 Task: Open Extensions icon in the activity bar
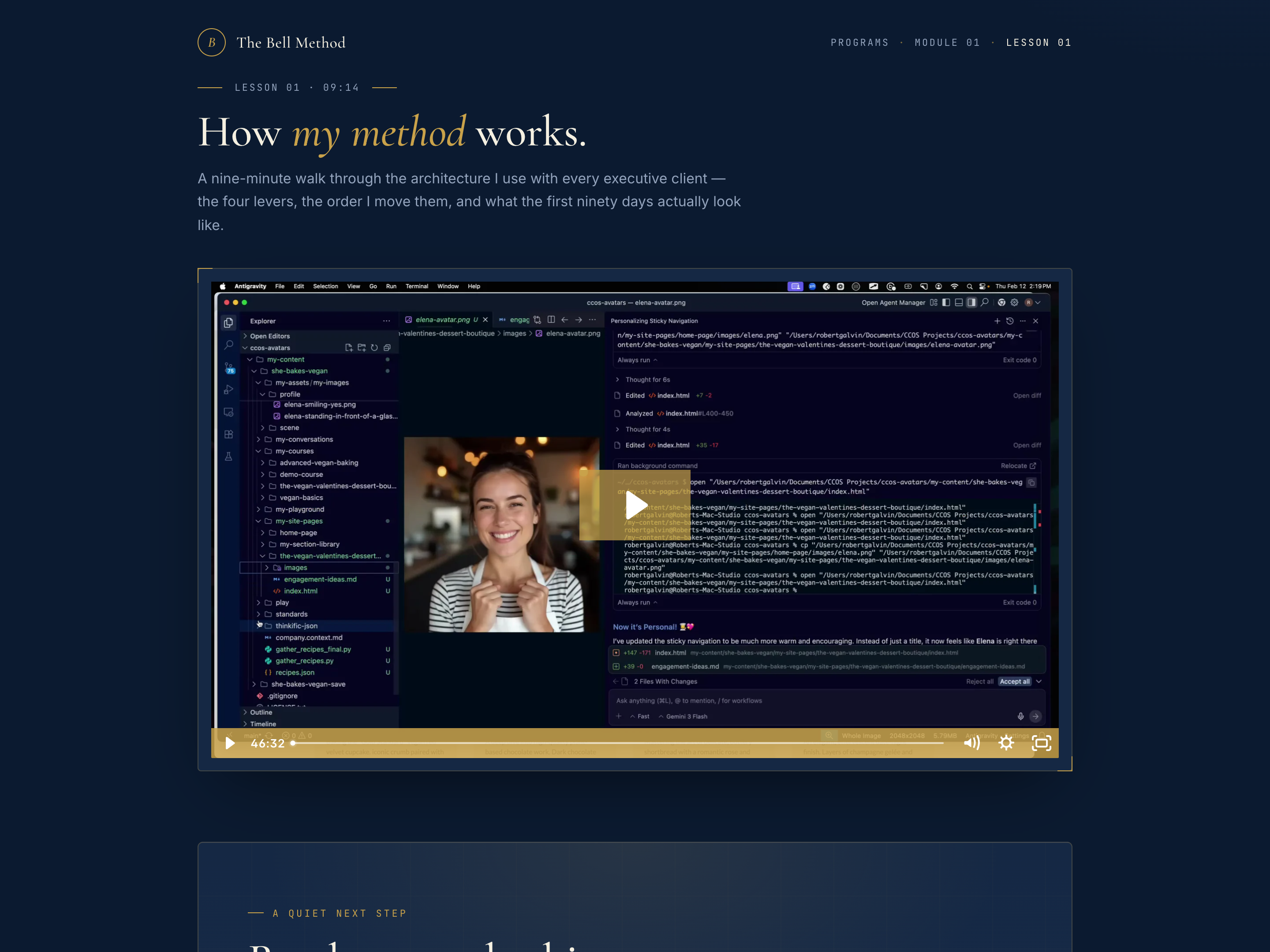228,435
